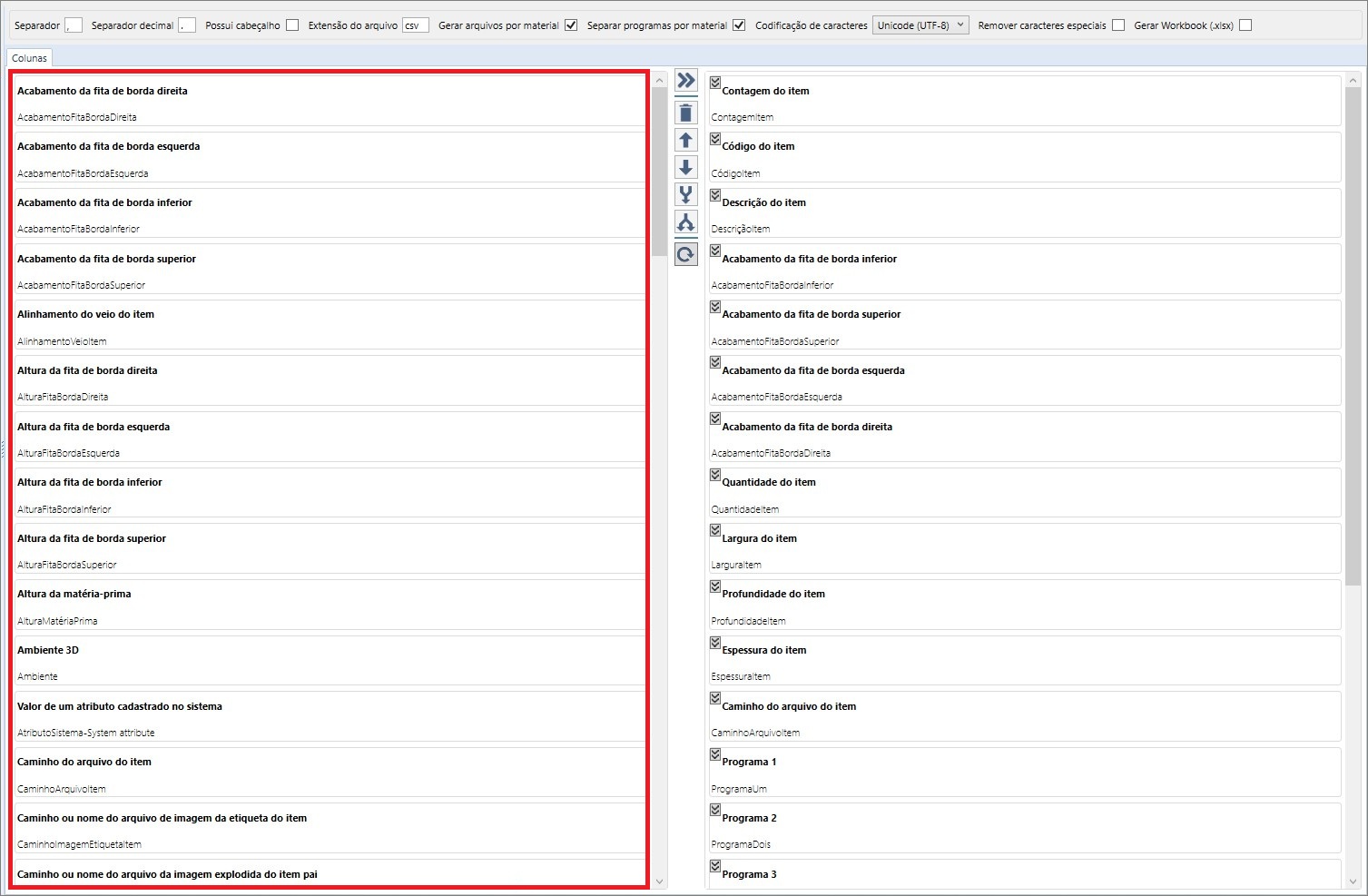Click the 'Extensão do arquivo' csv field
Image resolution: width=1368 pixels, height=896 pixels.
415,25
